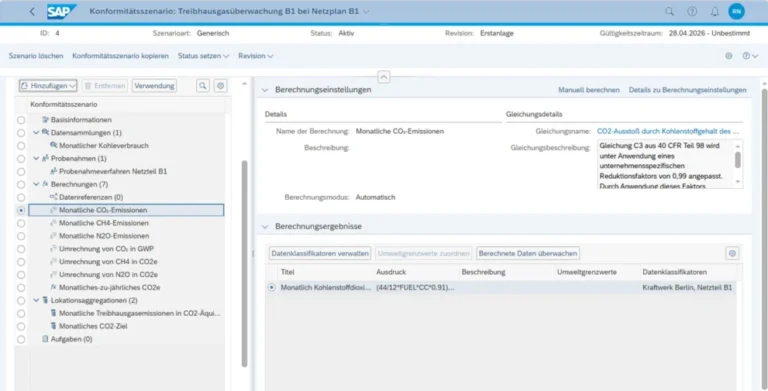Screen dimensions: 768x391
Task: Click the Monatliche CH4-Emissionen icon
Action: pos(54,223)
